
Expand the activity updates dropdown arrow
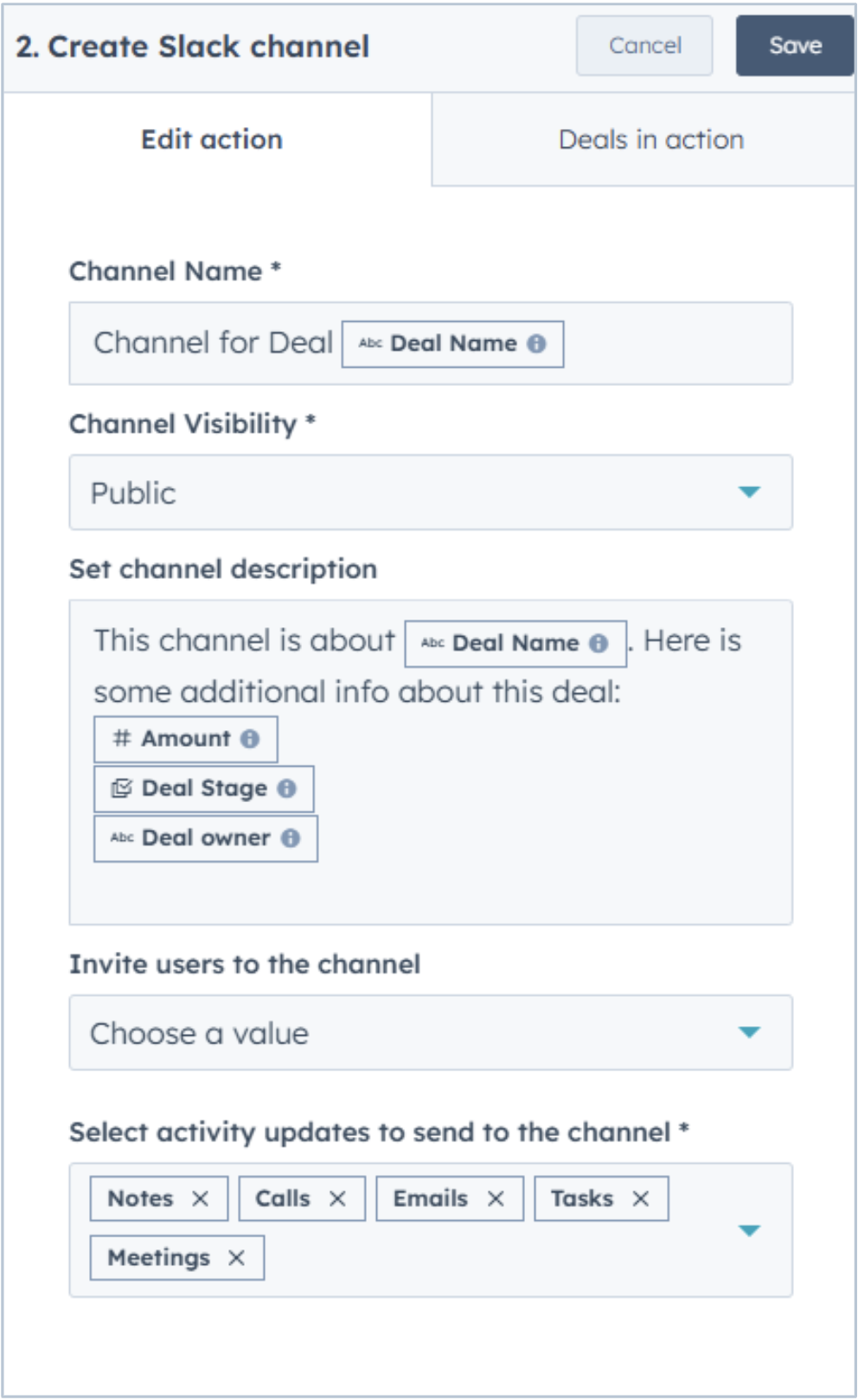click(749, 1230)
